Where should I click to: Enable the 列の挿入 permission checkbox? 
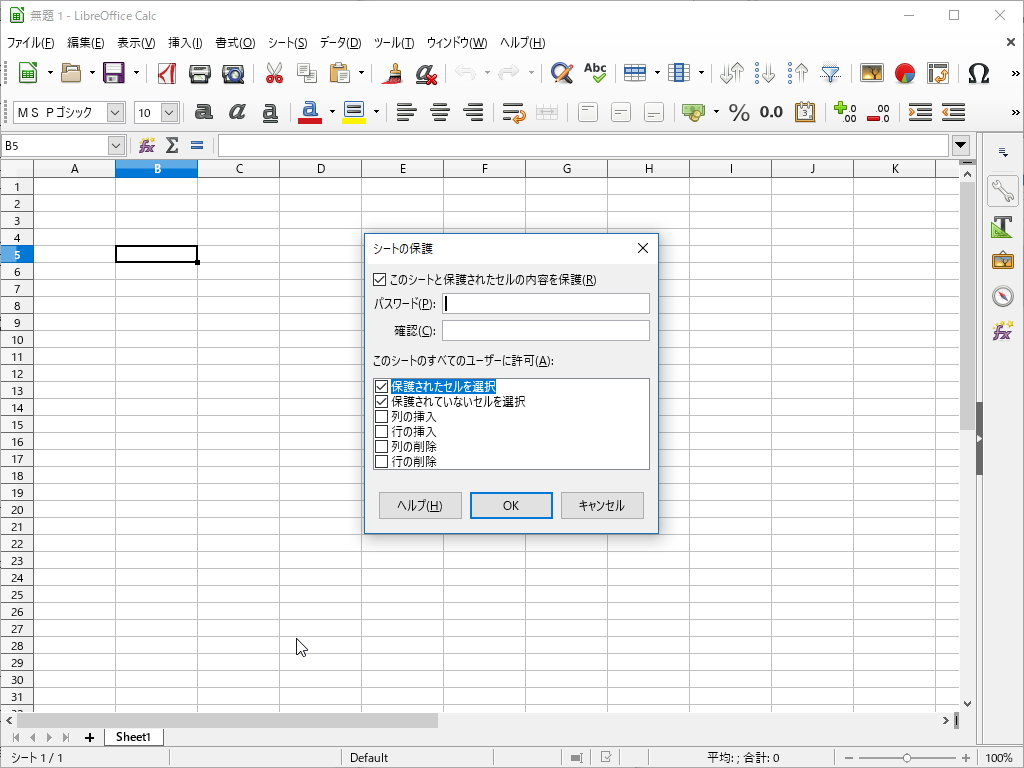point(381,416)
